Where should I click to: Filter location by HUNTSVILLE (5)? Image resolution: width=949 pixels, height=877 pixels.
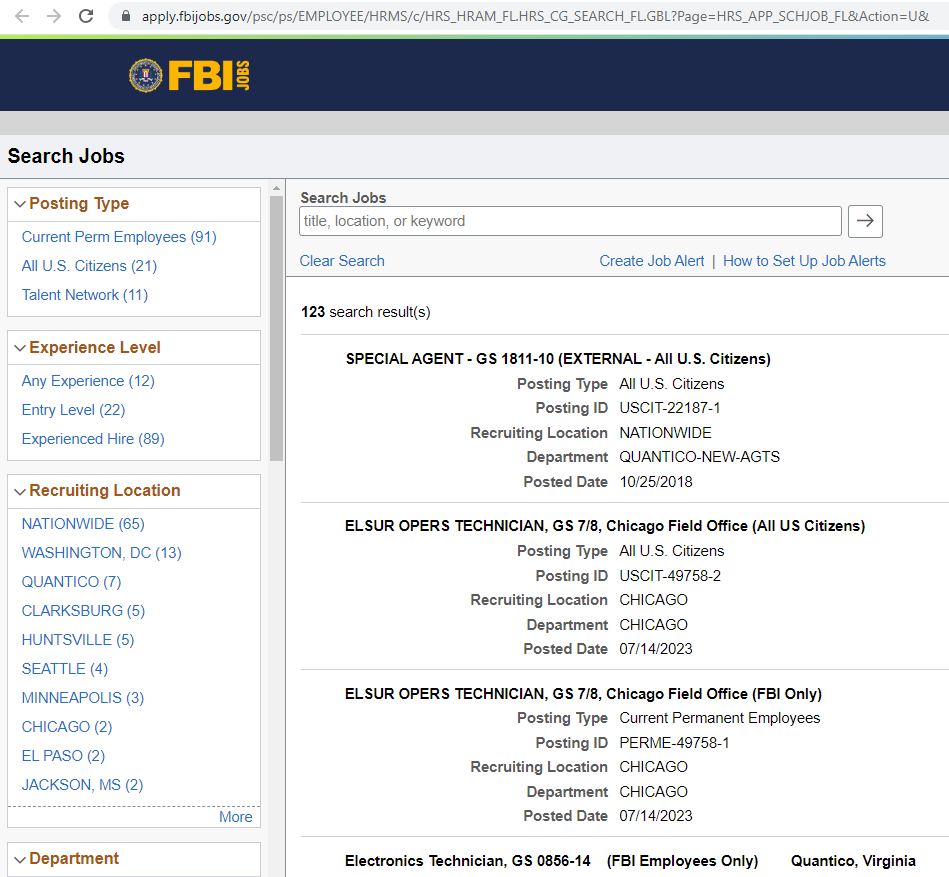pos(78,640)
